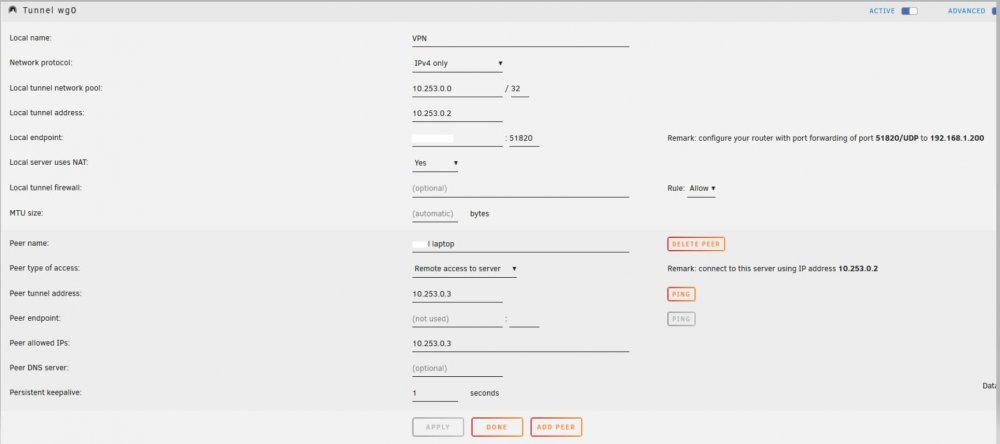Viewport: 1000px width, 444px height.
Task: Toggle the ADVANCED view switch
Action: point(995,11)
